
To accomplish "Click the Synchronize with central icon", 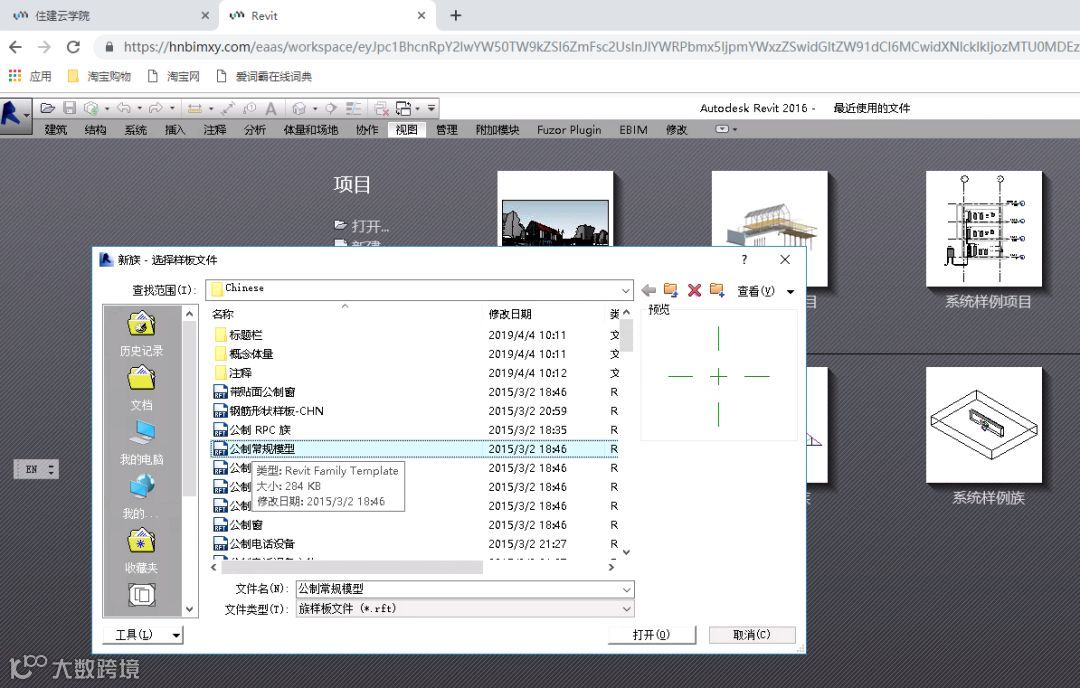I will click(x=91, y=108).
